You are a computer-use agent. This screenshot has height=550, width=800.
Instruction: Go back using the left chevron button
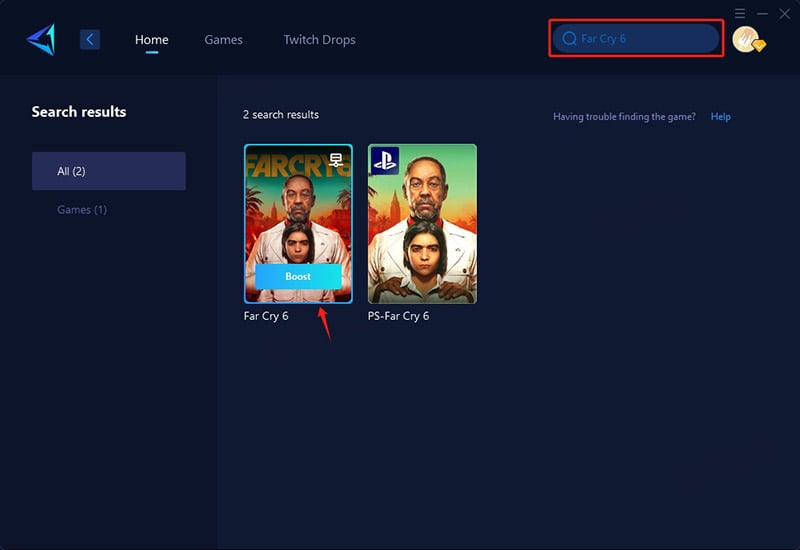pos(90,40)
